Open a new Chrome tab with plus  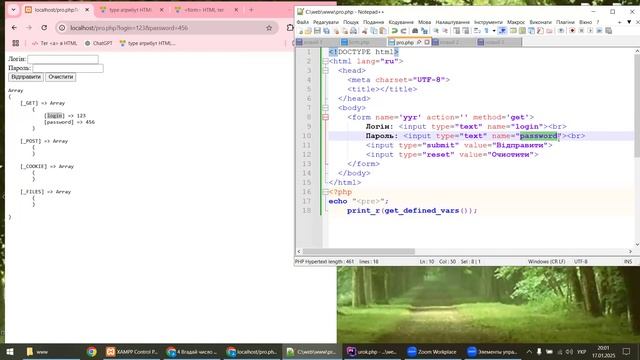coord(251,10)
